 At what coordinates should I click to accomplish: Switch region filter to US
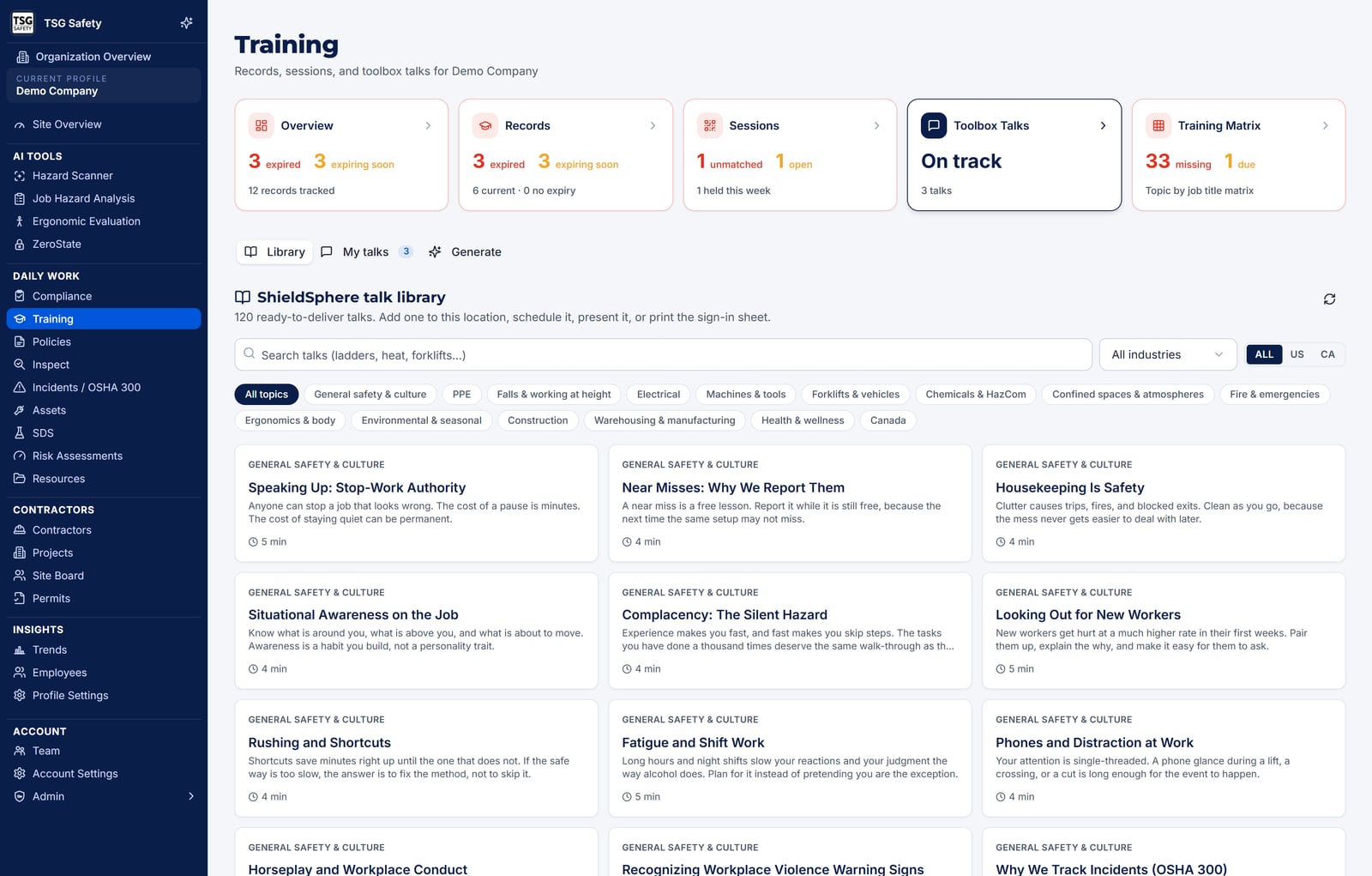1297,354
